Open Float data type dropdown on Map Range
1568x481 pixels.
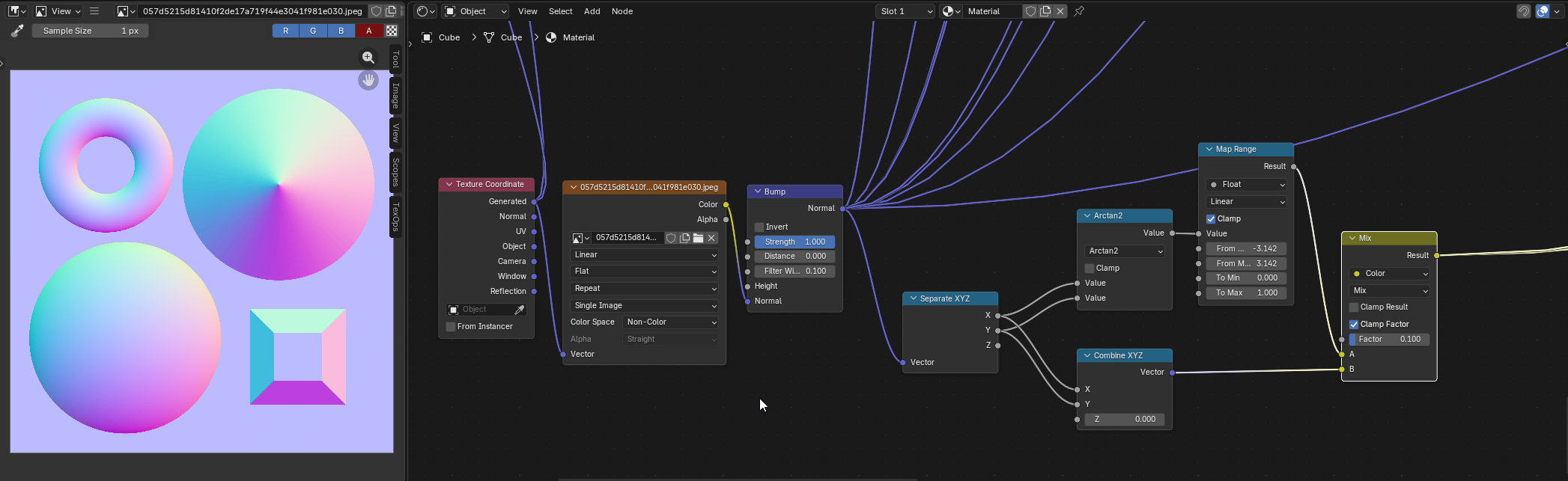point(1246,185)
